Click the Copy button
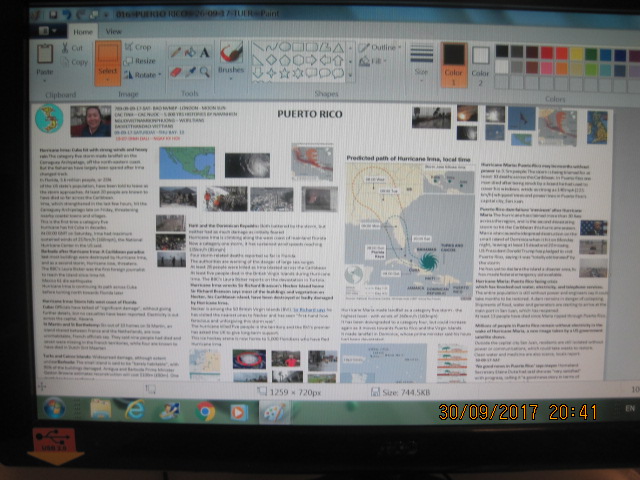Screen dimensions: 640x480 [x=74, y=62]
